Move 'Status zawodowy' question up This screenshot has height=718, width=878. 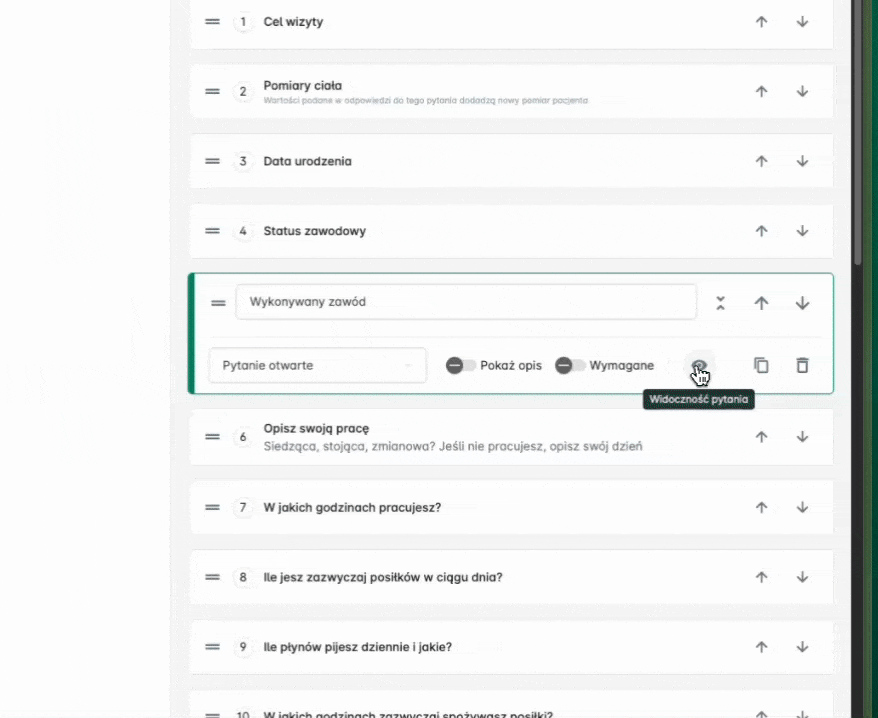pos(761,231)
